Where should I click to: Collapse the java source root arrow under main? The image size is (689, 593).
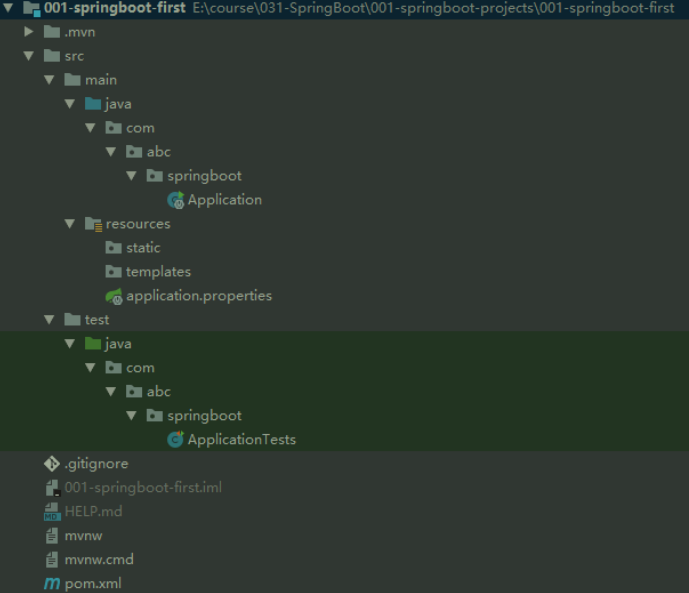[x=70, y=104]
